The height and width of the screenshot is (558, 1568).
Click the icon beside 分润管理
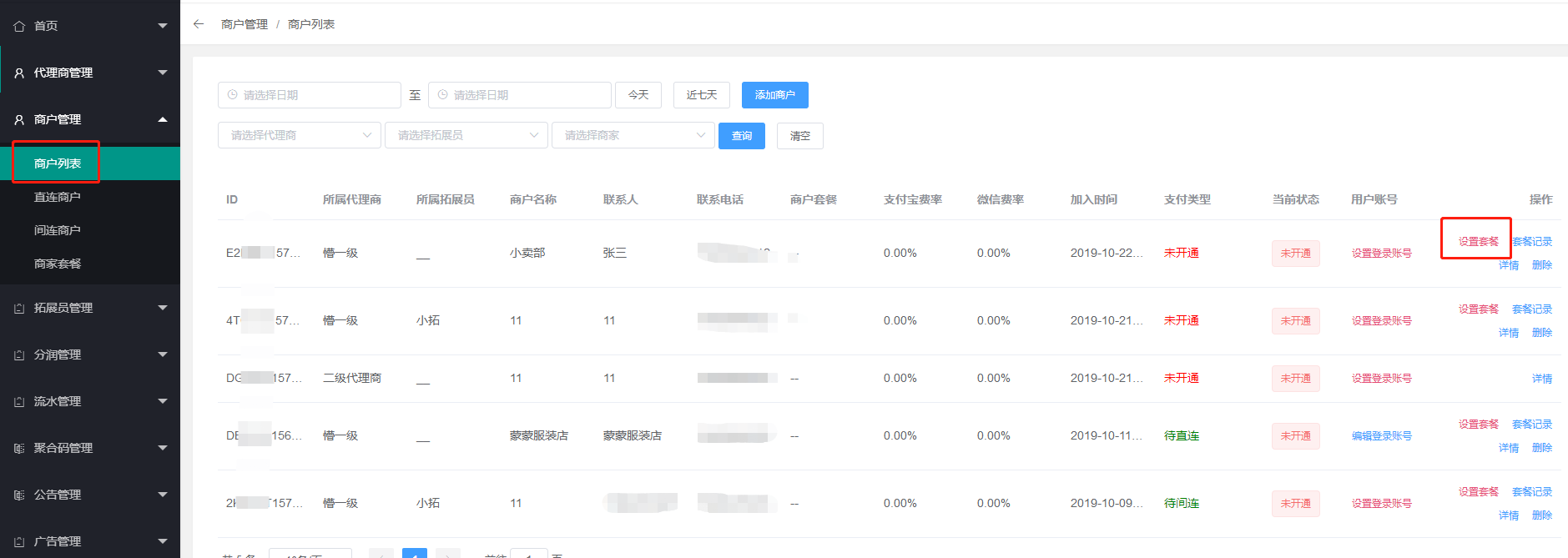(x=19, y=355)
